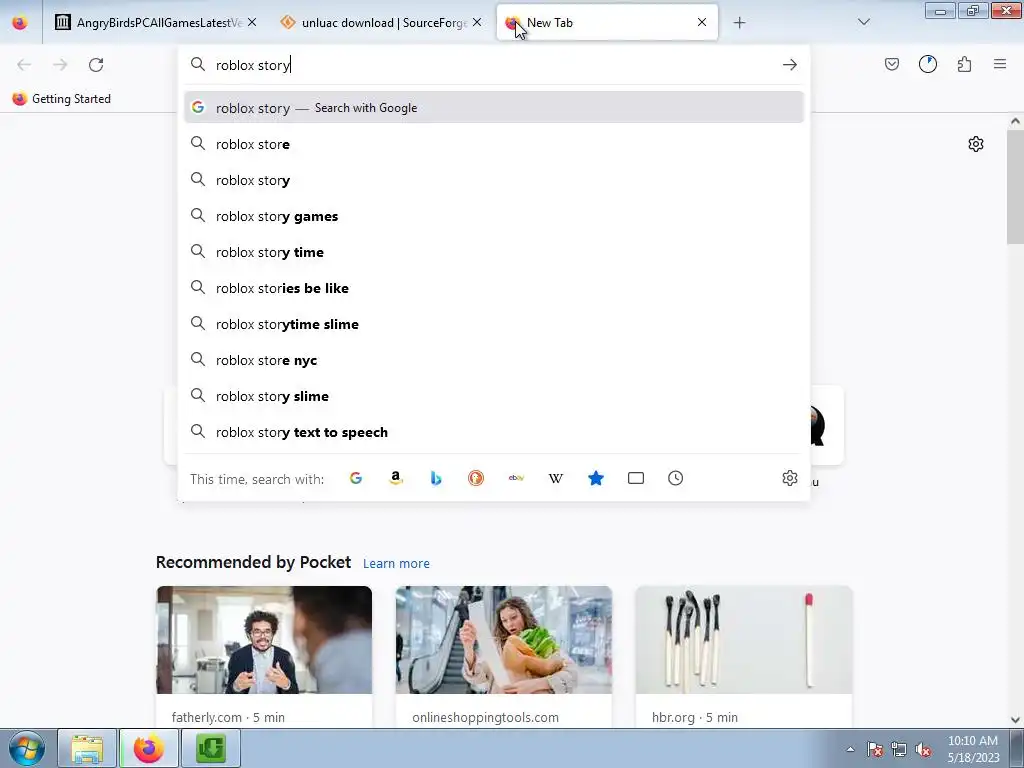Search Bookmarks using the star icon
1024x768 pixels.
click(x=596, y=478)
